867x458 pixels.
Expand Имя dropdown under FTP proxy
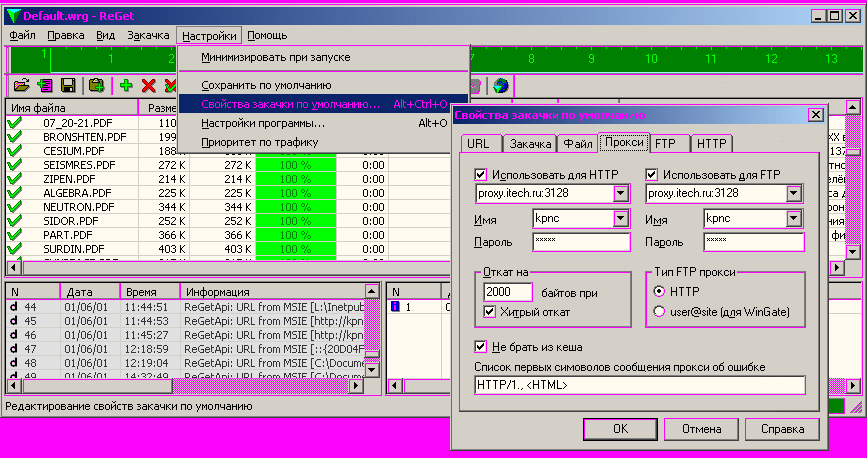(793, 219)
